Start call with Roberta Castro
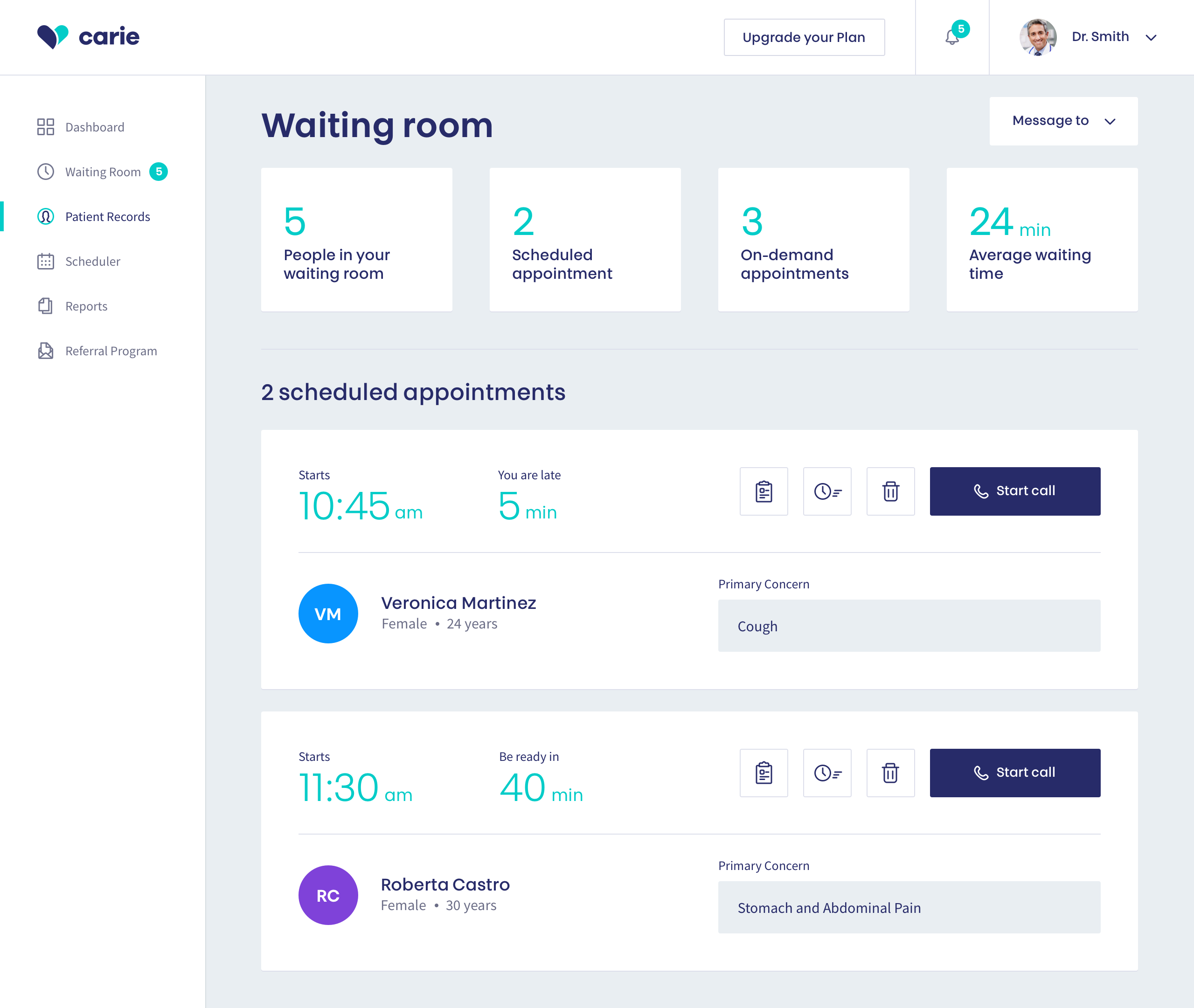 click(1014, 773)
